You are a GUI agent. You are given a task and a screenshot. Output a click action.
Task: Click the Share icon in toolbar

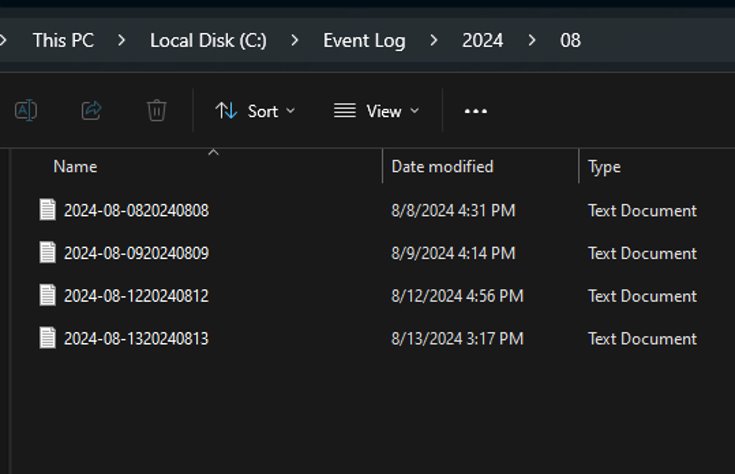[91, 111]
